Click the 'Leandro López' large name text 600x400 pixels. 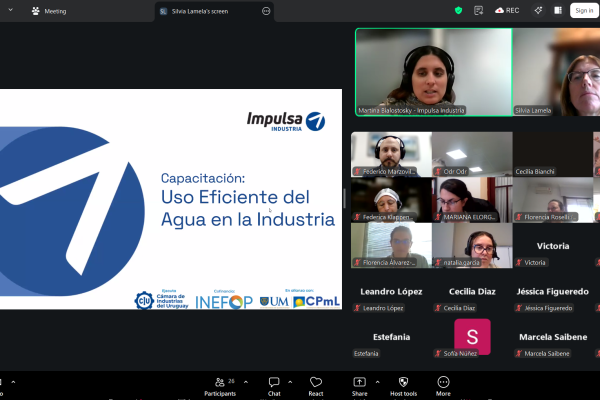pos(391,292)
